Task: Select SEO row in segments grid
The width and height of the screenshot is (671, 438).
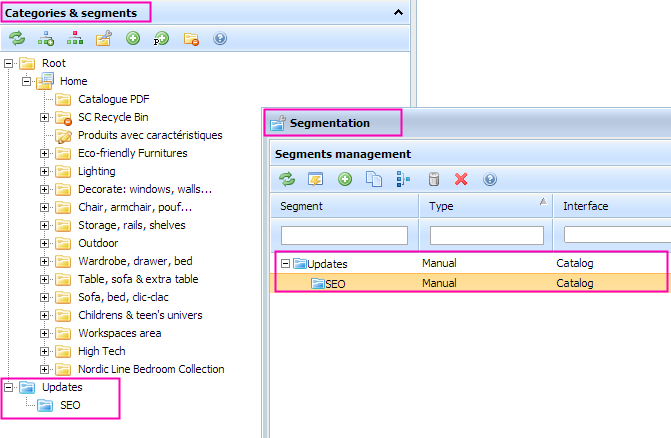Action: (x=471, y=283)
